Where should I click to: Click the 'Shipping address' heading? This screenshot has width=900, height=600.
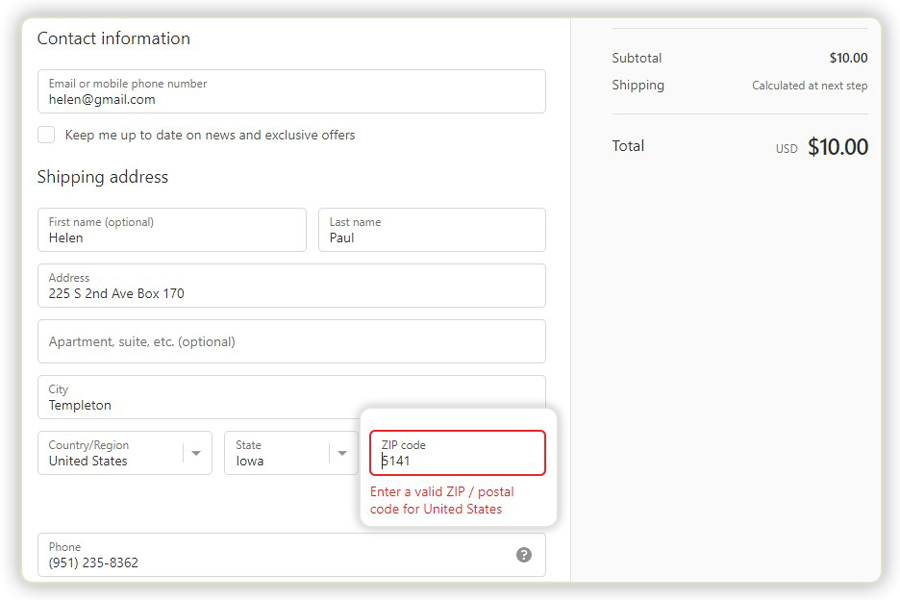point(102,177)
